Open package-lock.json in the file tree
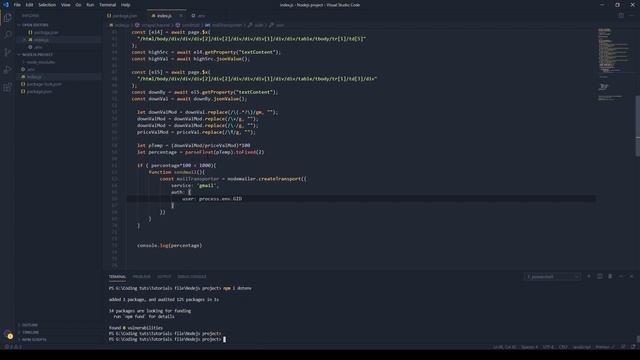640x360 pixels. click(58, 84)
